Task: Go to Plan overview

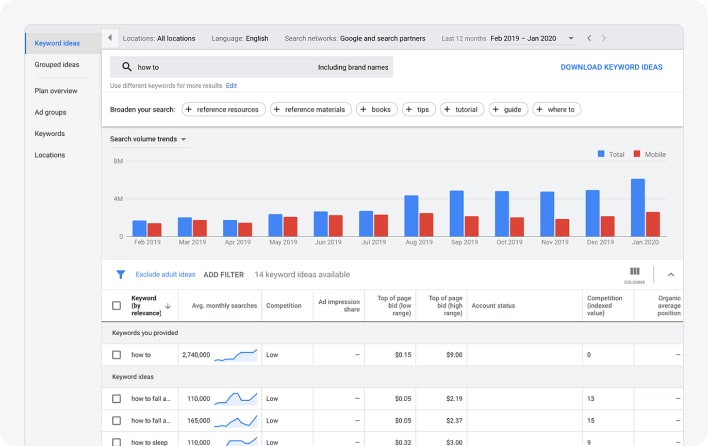Action: pos(56,91)
